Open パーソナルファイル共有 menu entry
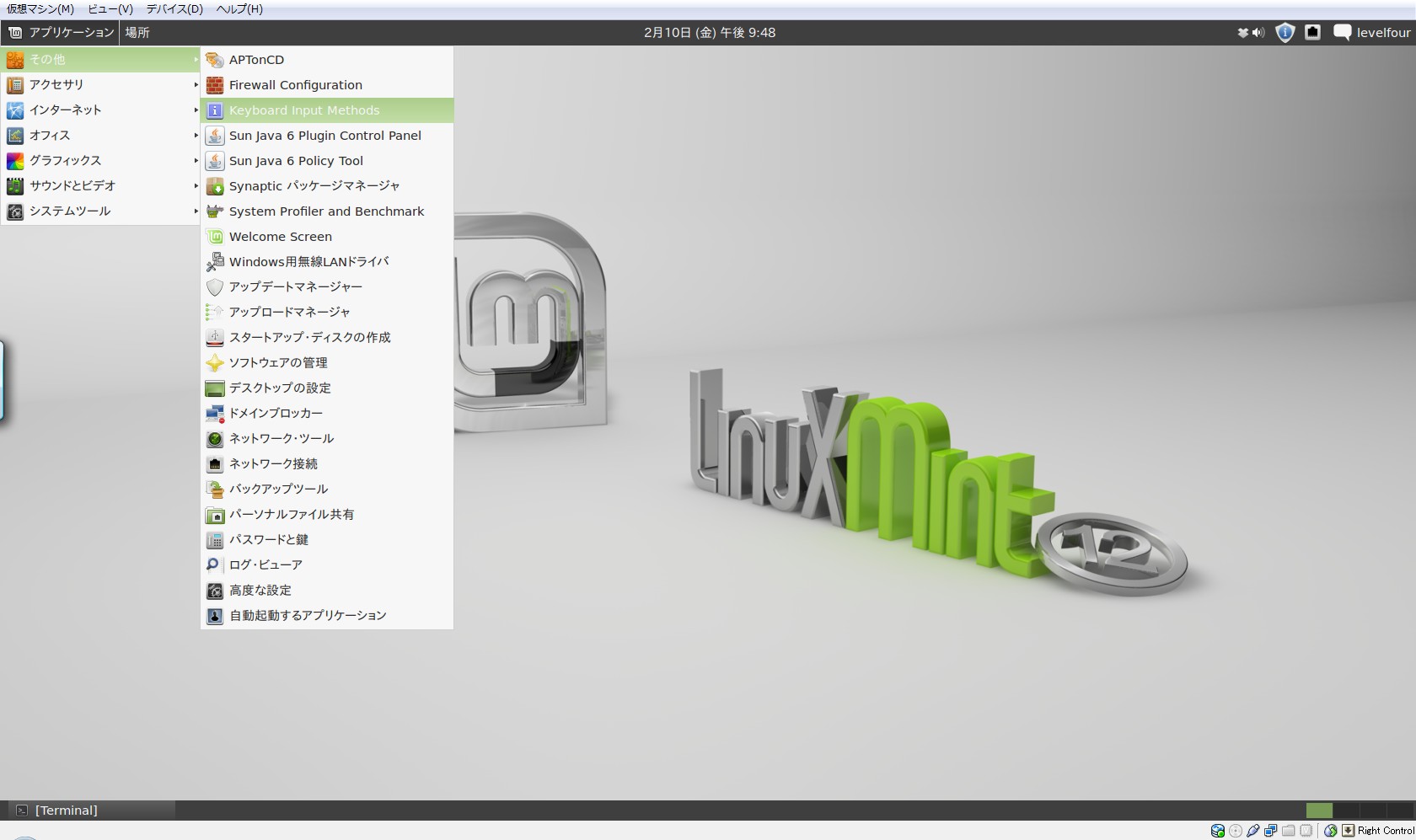The height and width of the screenshot is (840, 1416). [x=327, y=515]
